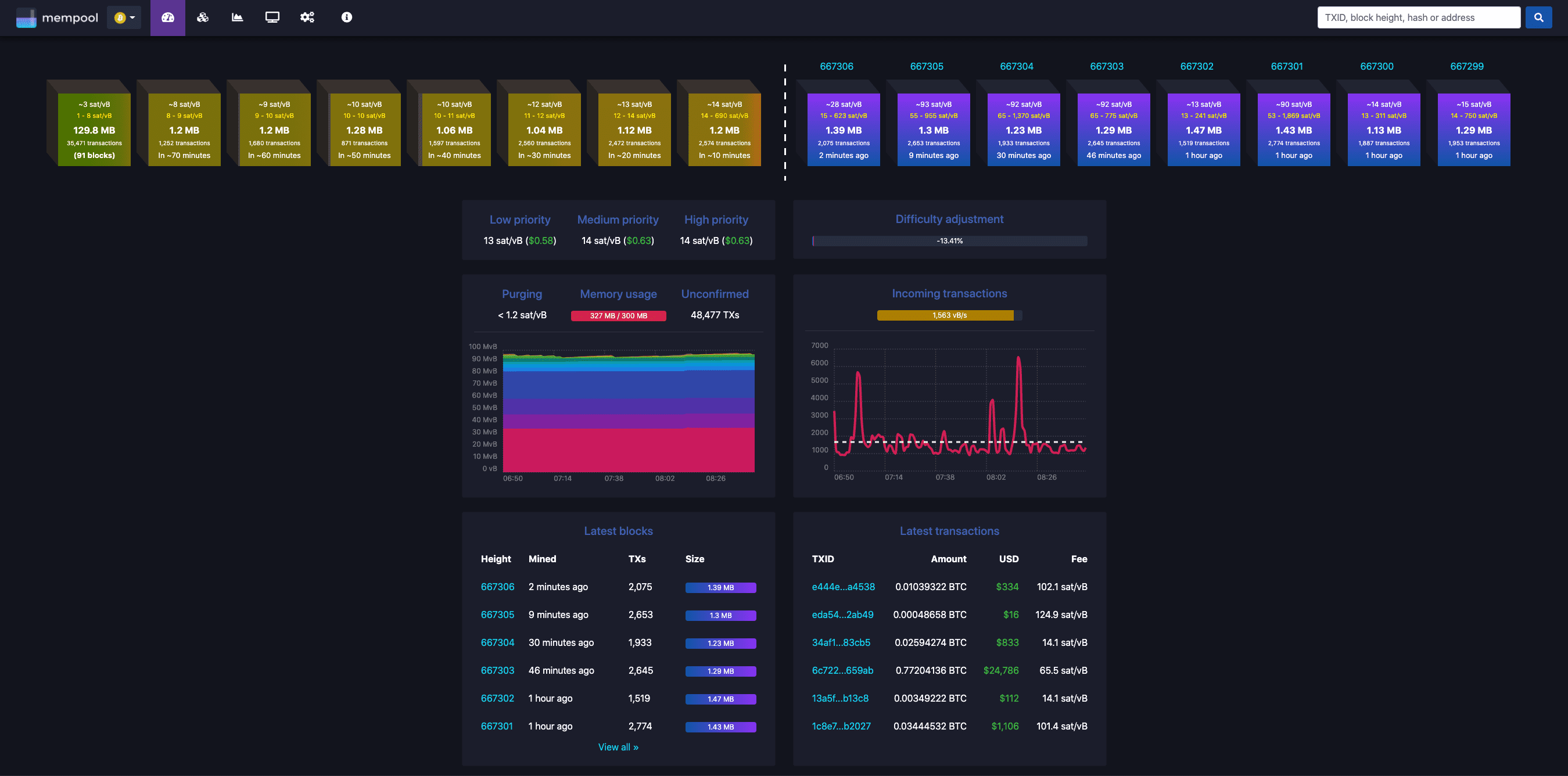
Task: Click the mempool transaction graph icon
Action: (235, 17)
